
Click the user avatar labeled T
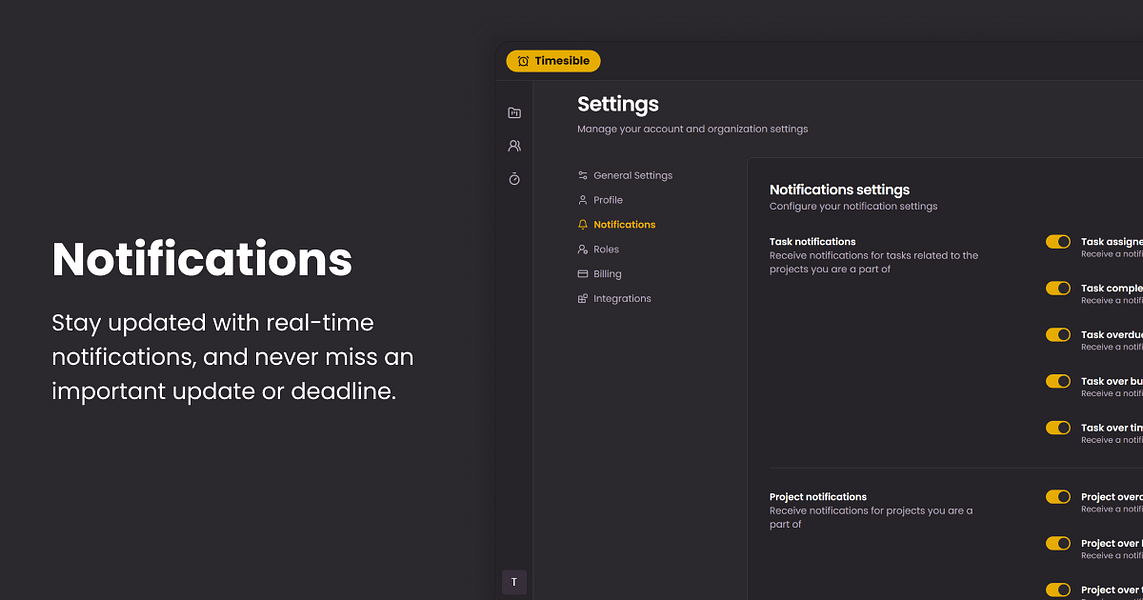[514, 582]
